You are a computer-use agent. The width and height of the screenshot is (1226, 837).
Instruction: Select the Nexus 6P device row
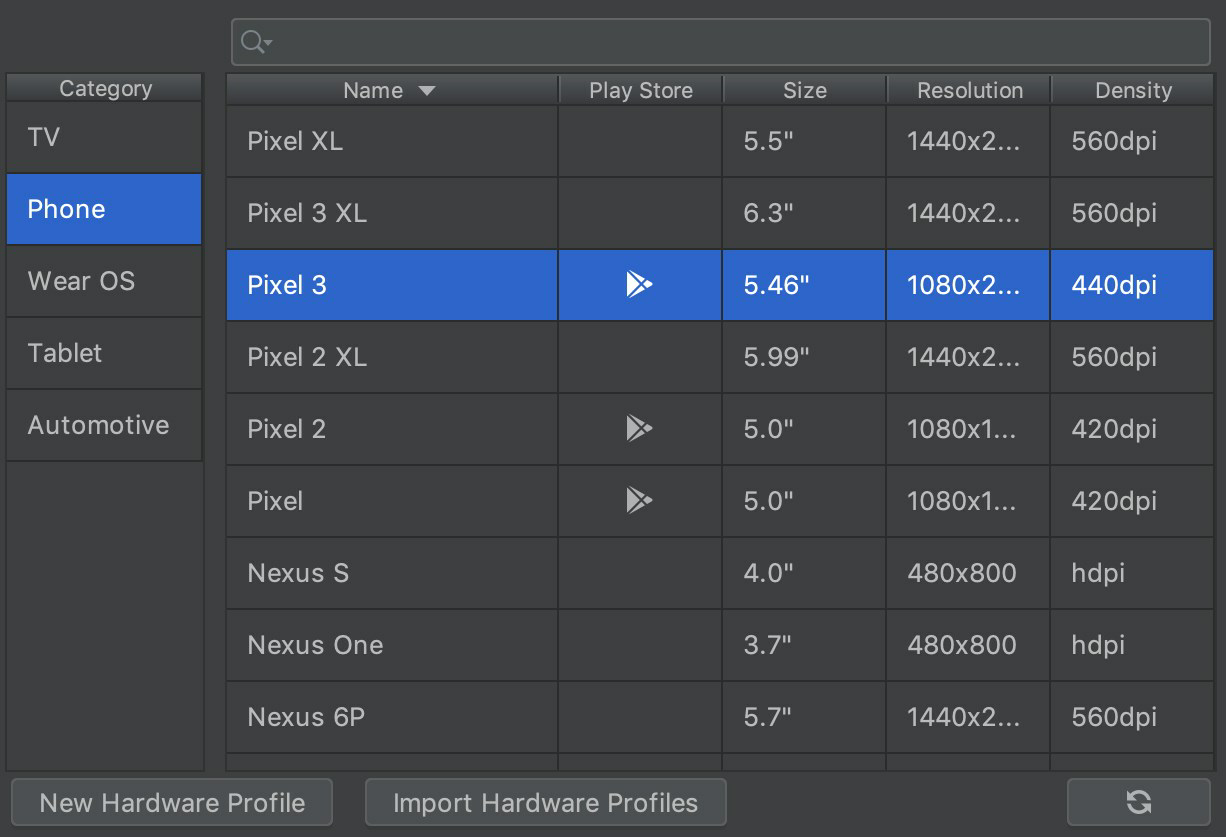720,717
